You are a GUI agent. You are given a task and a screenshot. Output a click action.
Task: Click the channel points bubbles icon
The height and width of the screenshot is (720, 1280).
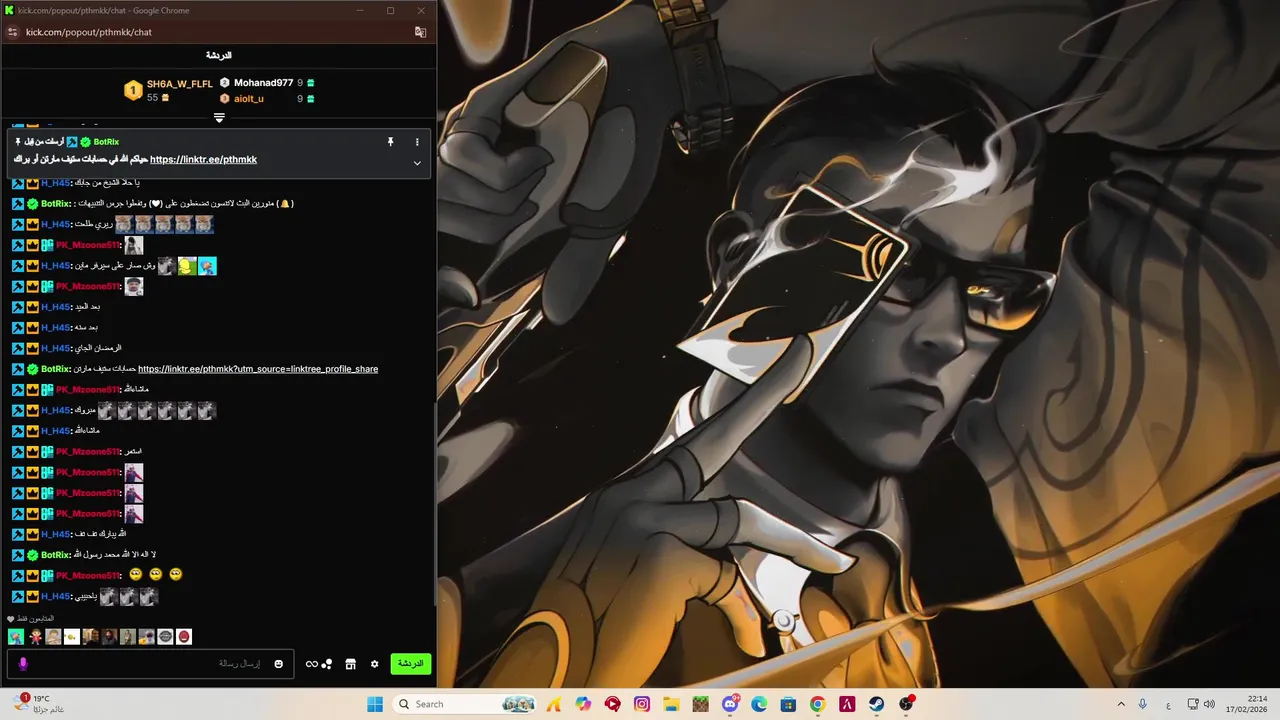coord(327,664)
